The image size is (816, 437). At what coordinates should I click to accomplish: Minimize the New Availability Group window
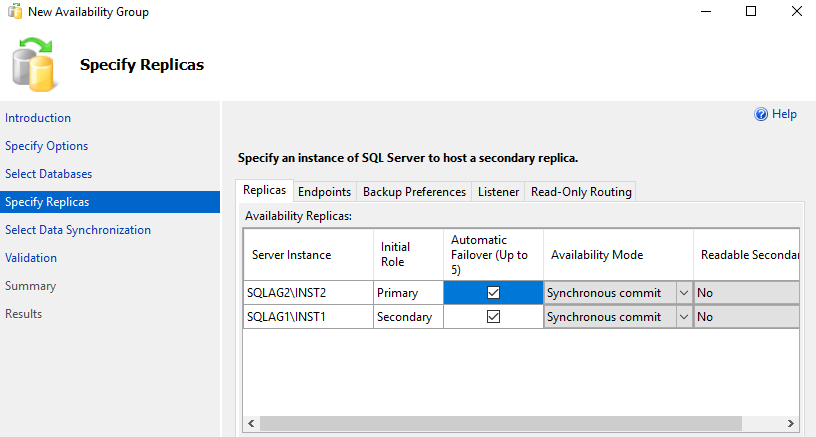click(x=705, y=11)
